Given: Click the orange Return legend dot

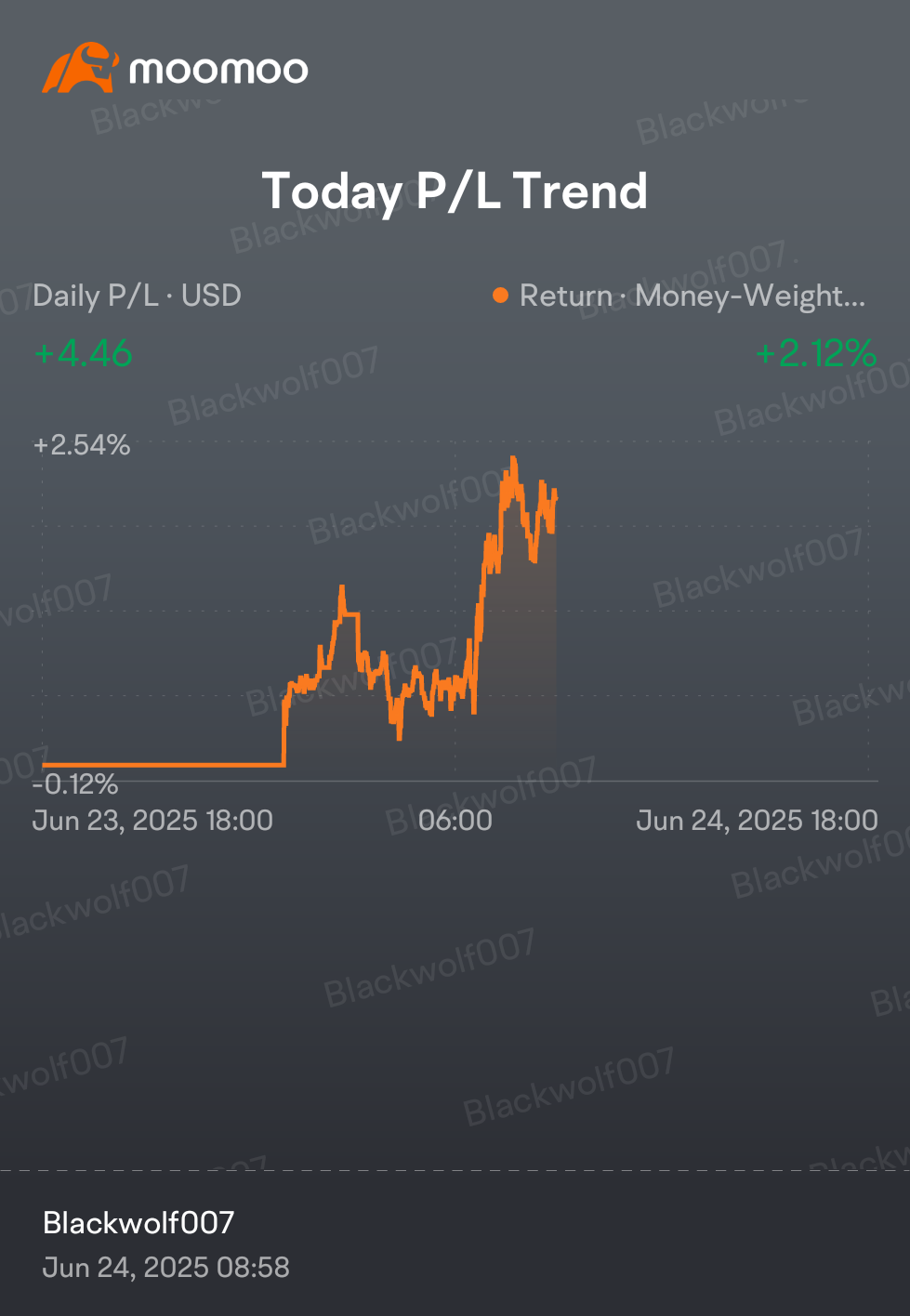Looking at the screenshot, I should click(500, 296).
